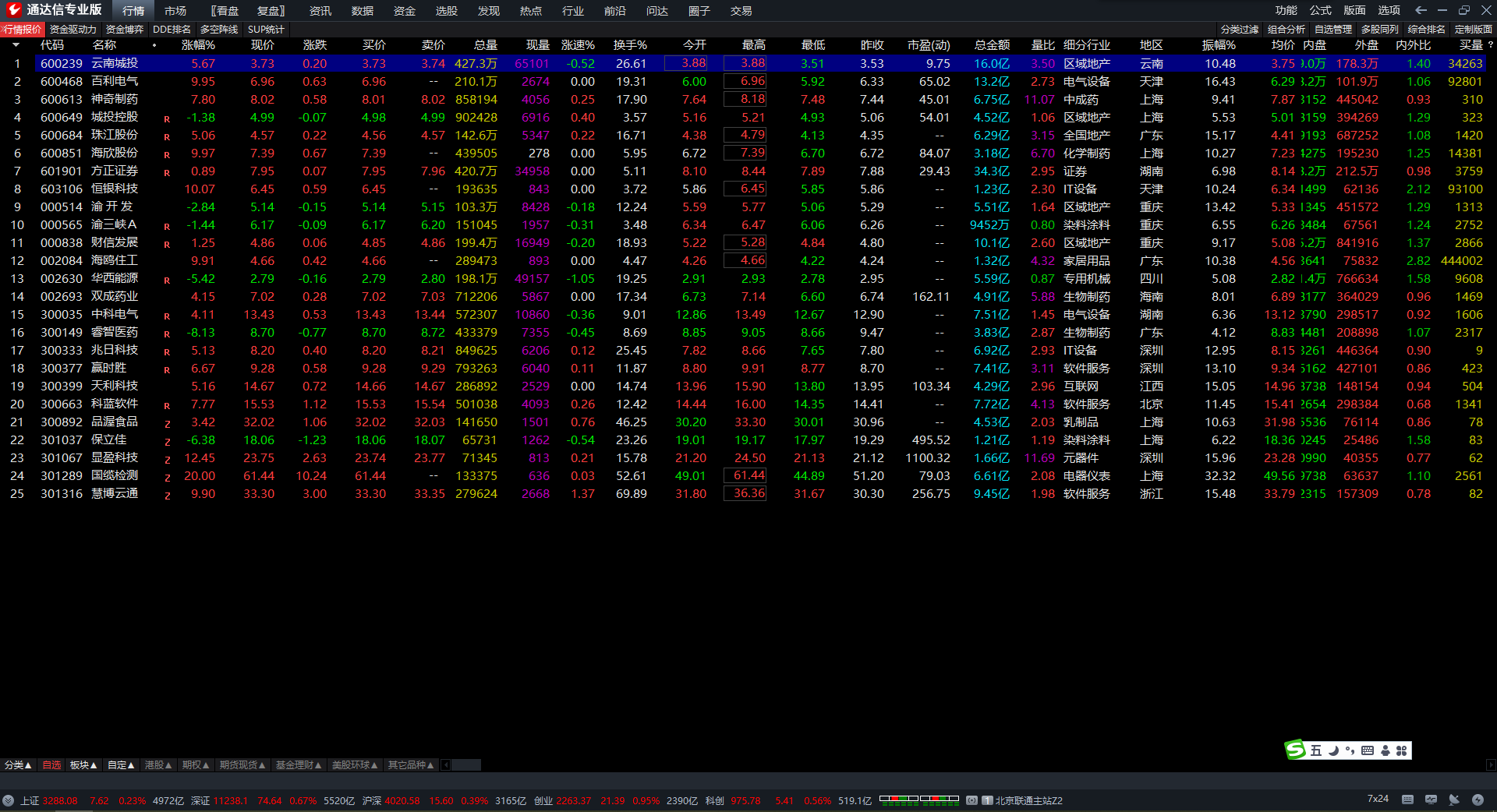Open the Sogou soft keyboard icon
Viewport: 1497px width, 812px height.
click(x=1368, y=750)
